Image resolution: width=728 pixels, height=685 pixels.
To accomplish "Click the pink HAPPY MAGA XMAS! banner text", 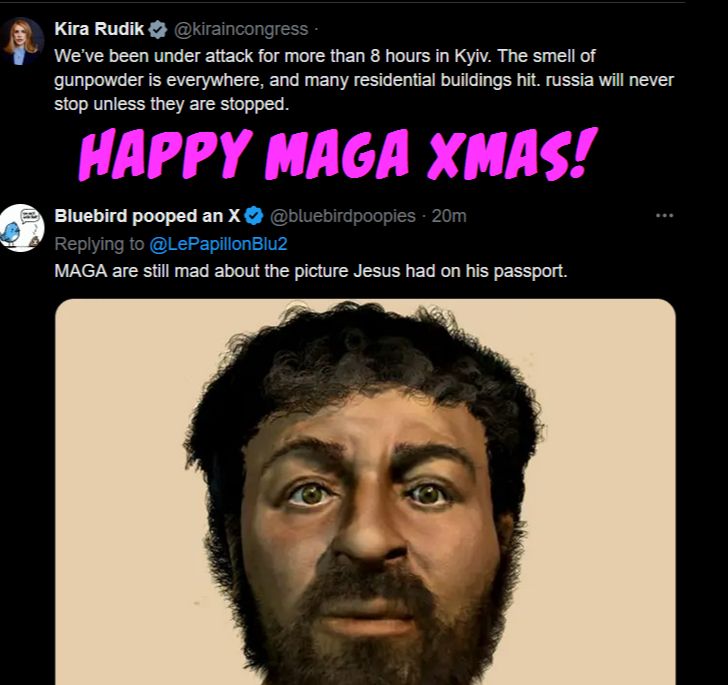I will pyautogui.click(x=338, y=154).
